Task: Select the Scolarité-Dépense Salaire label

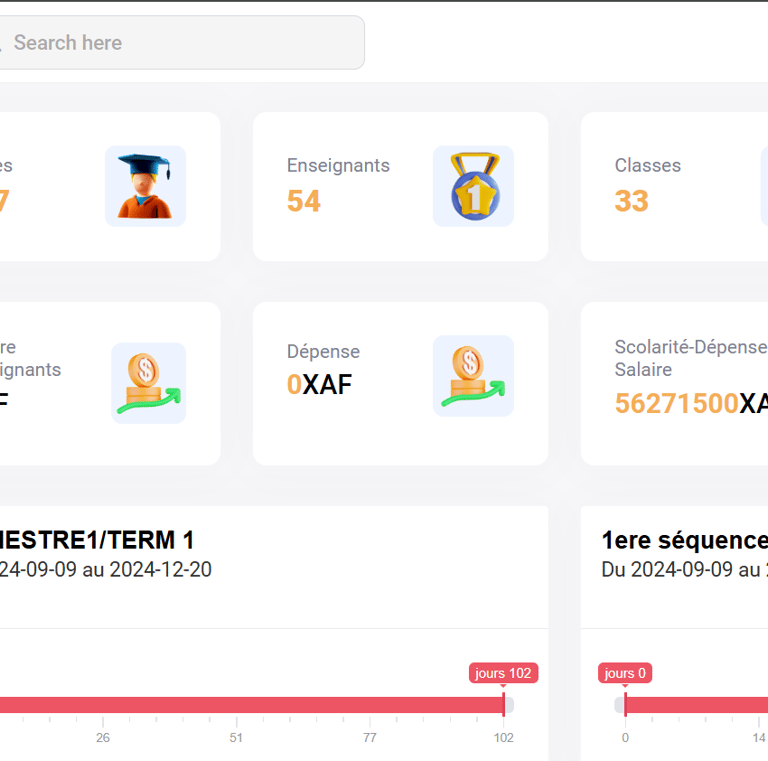Action: pyautogui.click(x=691, y=358)
